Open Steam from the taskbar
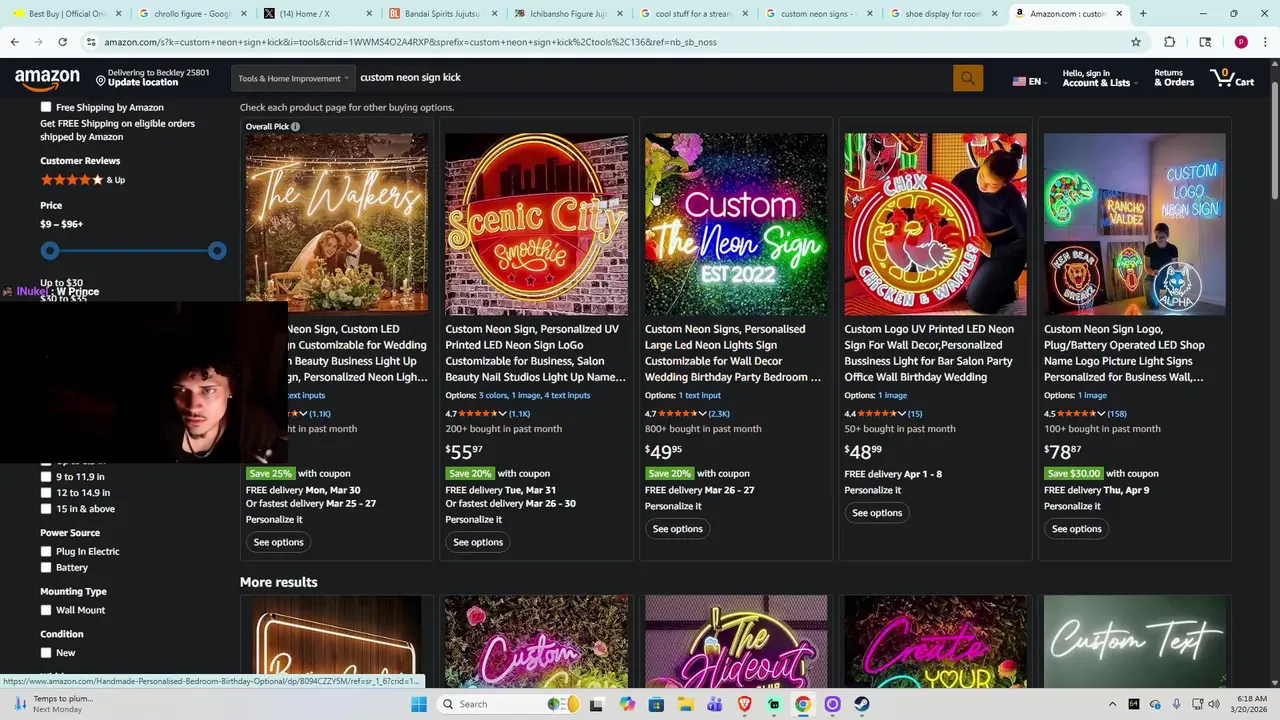The width and height of the screenshot is (1280, 720). [862, 704]
